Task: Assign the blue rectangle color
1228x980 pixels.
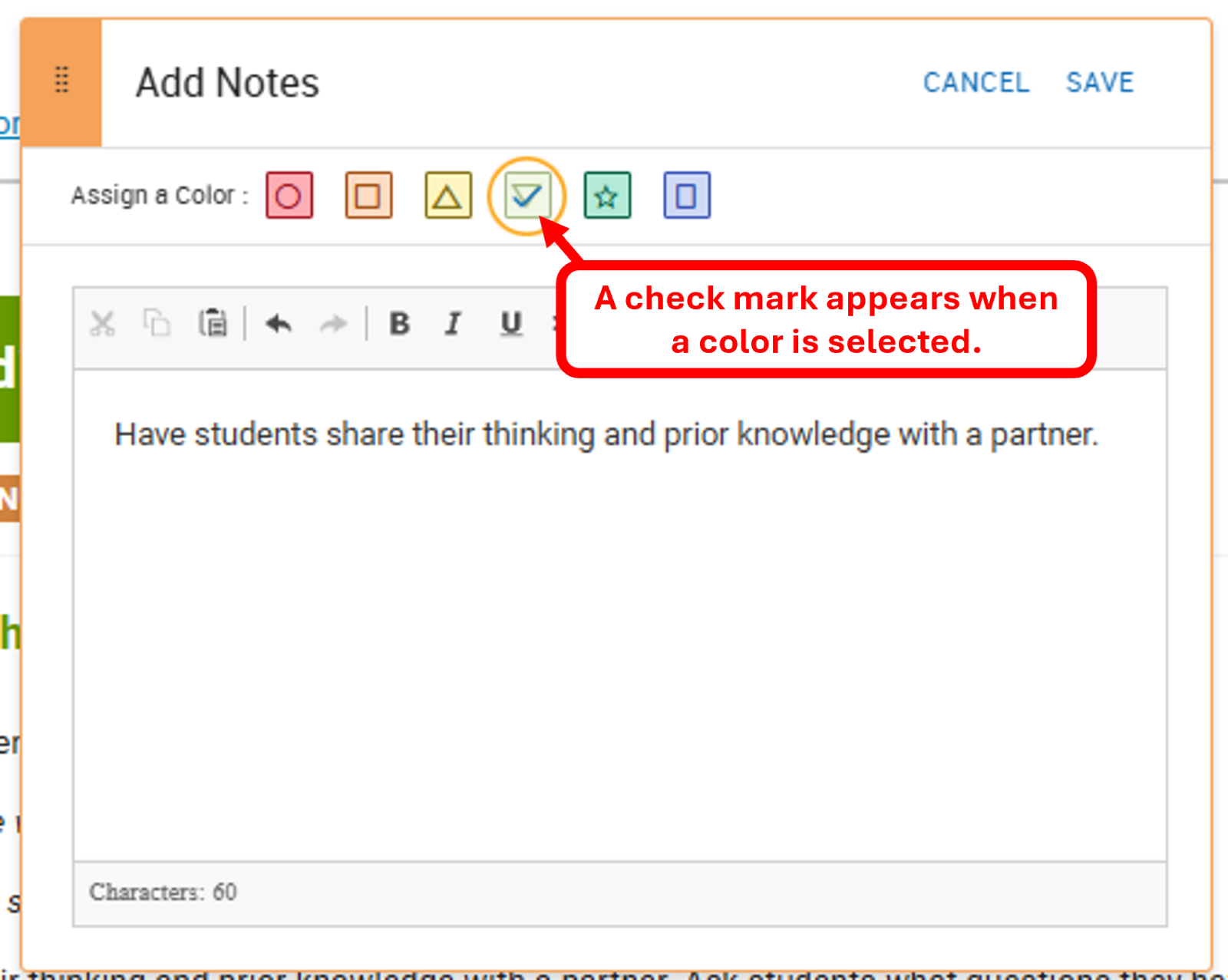Action: click(x=687, y=196)
